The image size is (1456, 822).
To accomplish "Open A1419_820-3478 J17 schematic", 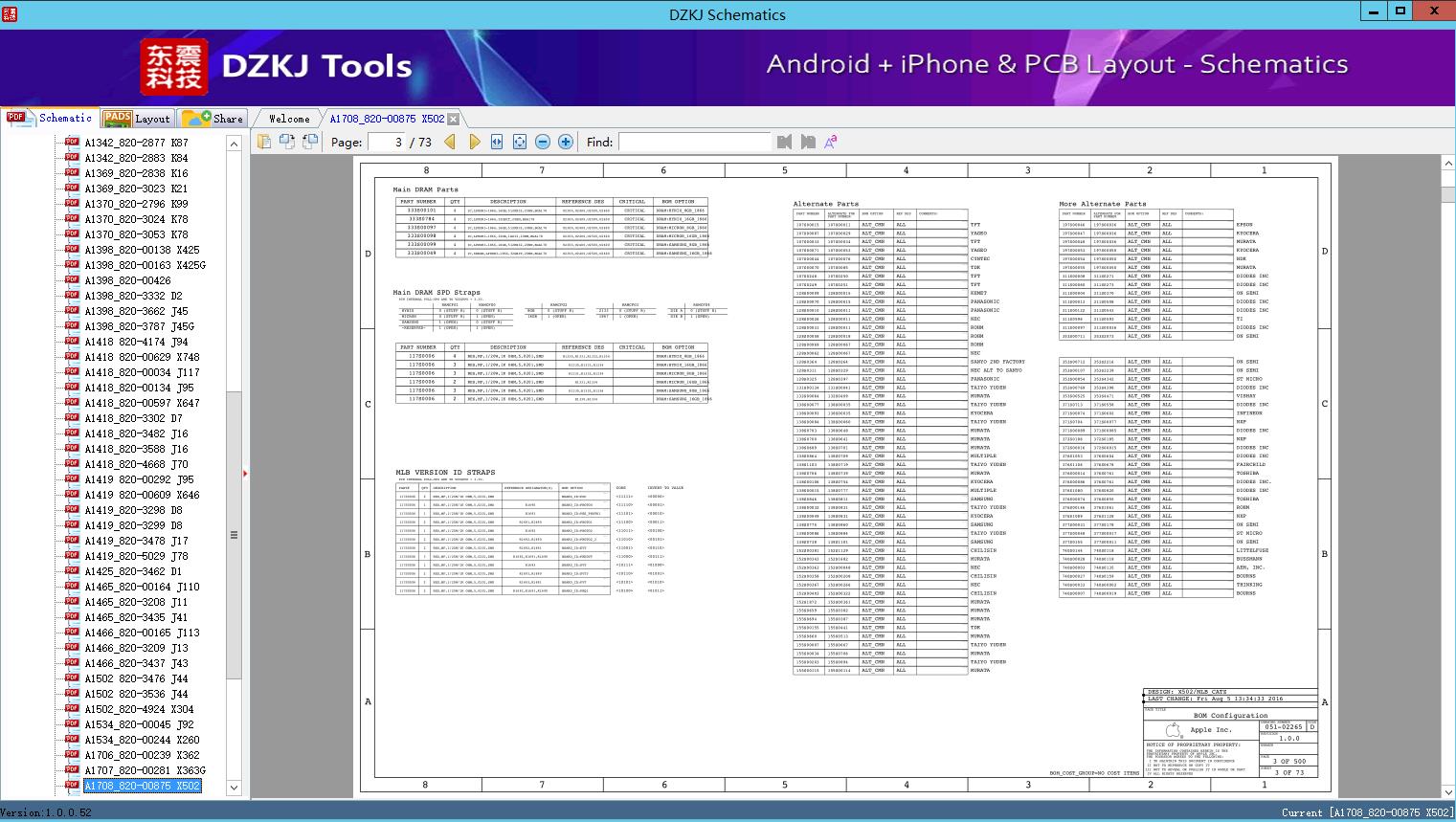I will pyautogui.click(x=136, y=541).
